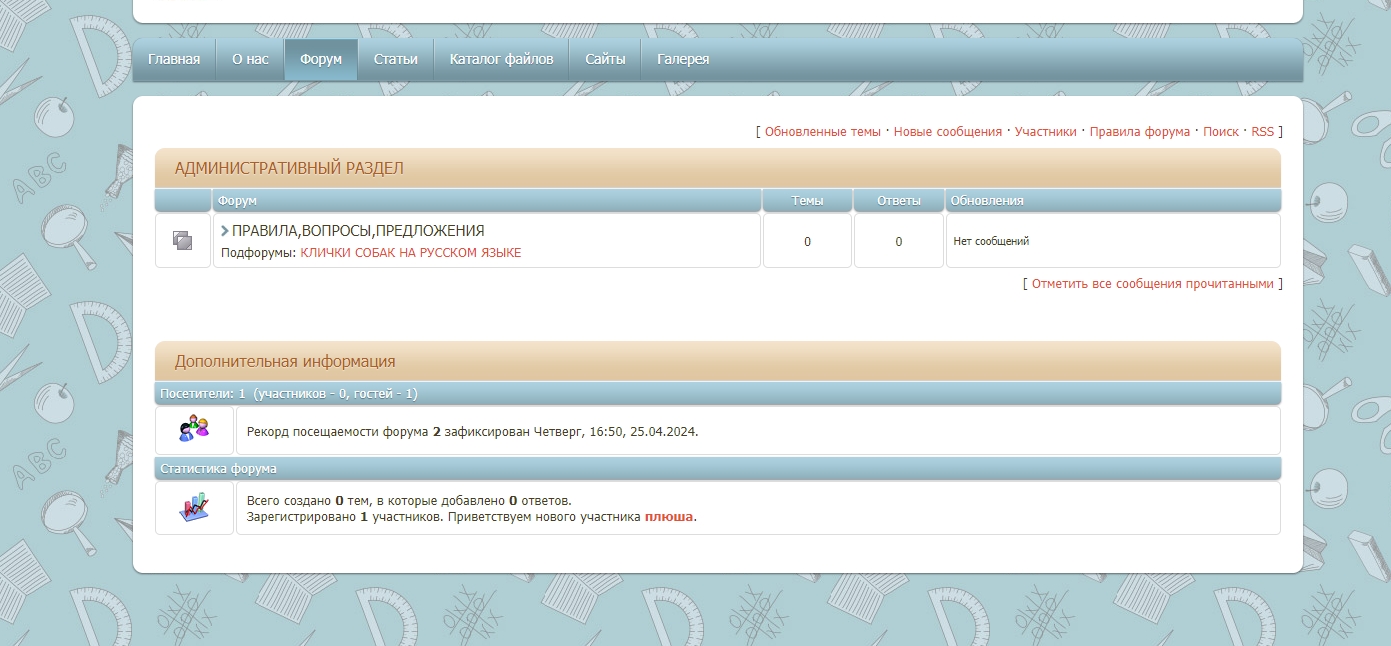Open the Главная menu tab
This screenshot has height=646, width=1391.
point(174,59)
